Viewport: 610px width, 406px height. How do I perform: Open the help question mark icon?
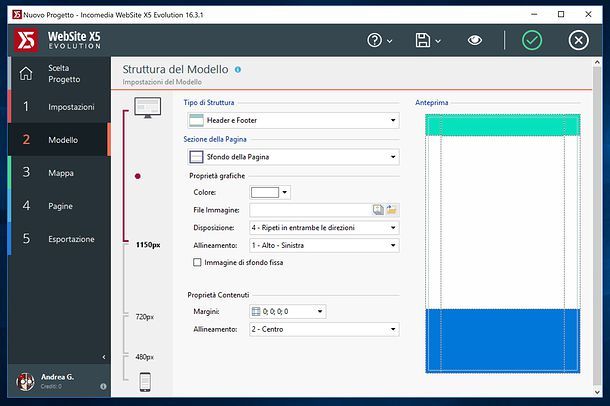click(375, 40)
